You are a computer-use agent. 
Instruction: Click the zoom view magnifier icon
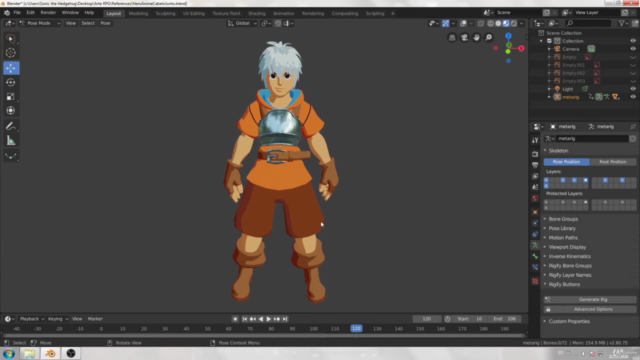(x=489, y=38)
